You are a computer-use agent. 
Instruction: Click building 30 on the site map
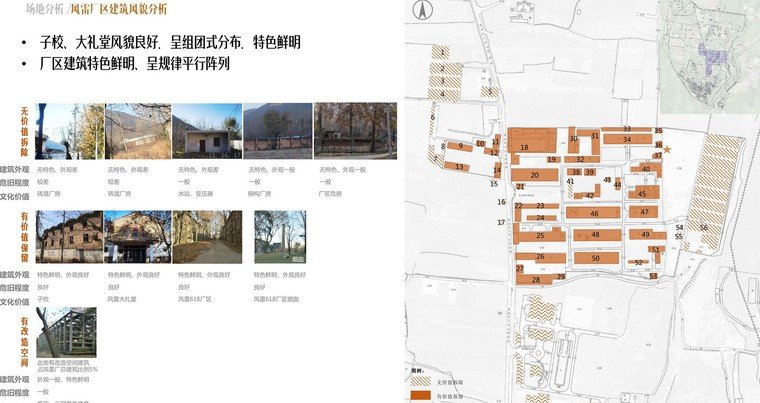[x=573, y=139]
